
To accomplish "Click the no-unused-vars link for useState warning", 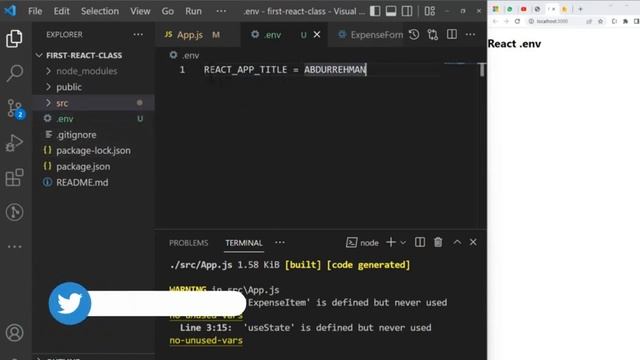I will tap(206, 340).
